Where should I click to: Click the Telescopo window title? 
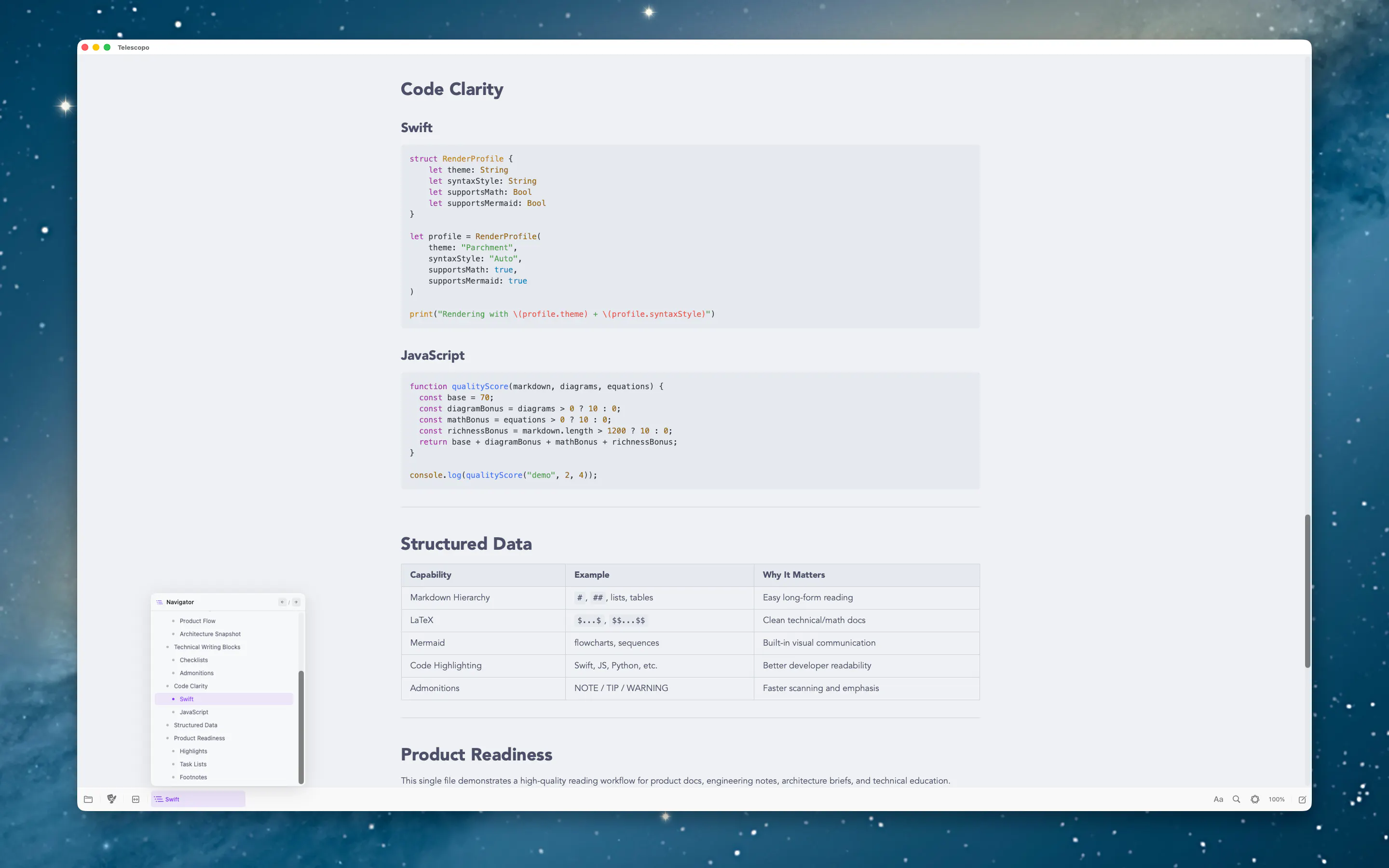[x=133, y=48]
